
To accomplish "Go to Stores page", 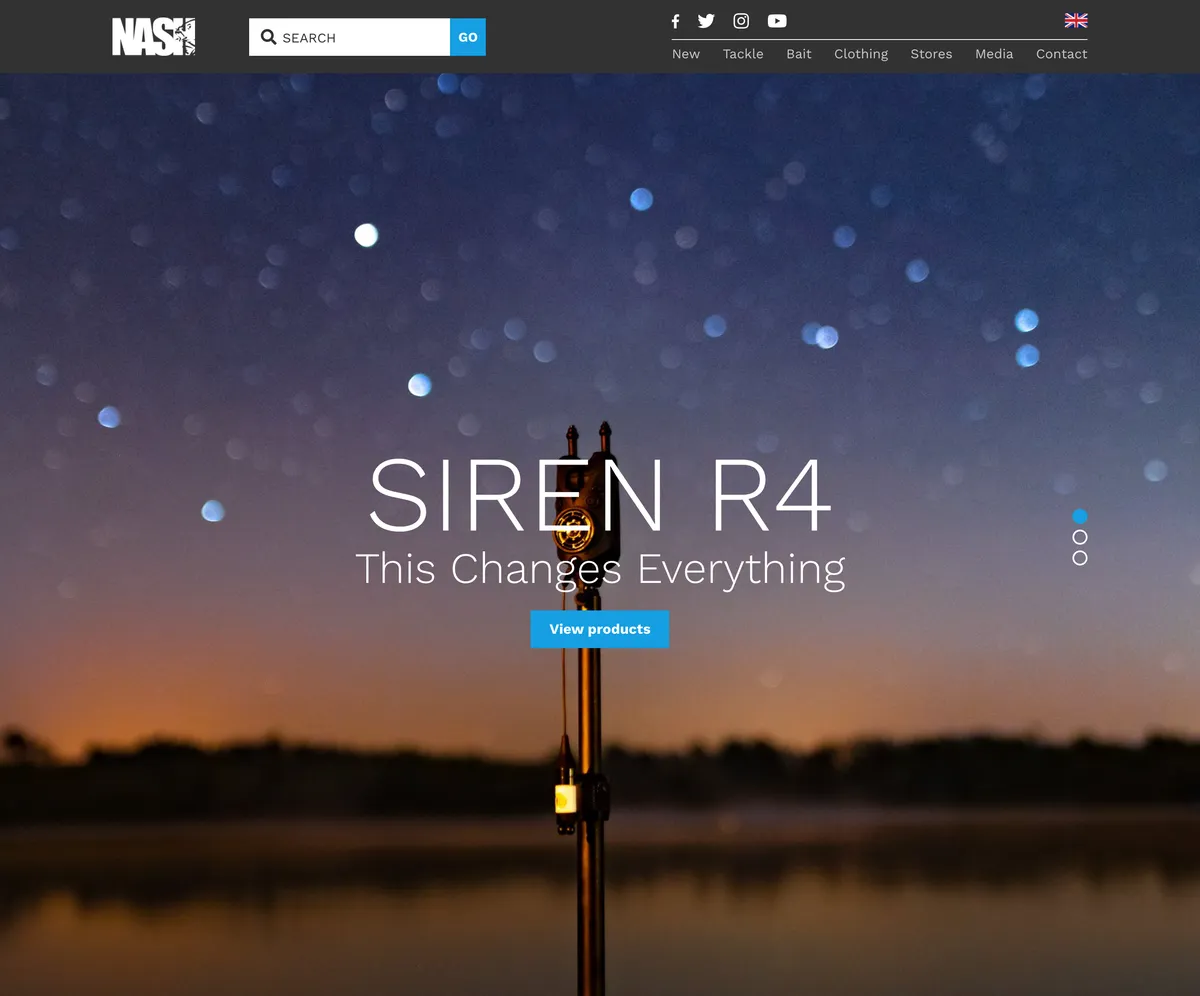I will 931,54.
